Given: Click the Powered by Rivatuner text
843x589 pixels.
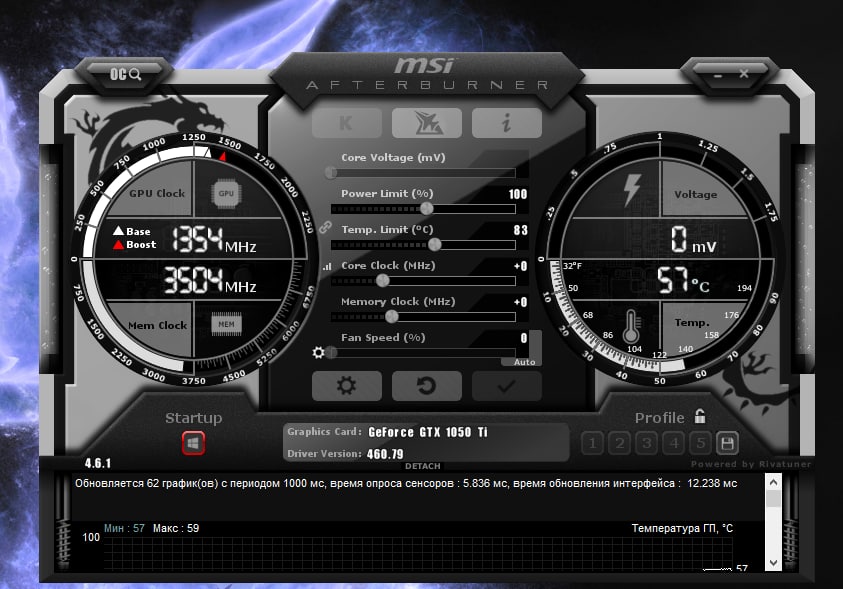Looking at the screenshot, I should 751,464.
